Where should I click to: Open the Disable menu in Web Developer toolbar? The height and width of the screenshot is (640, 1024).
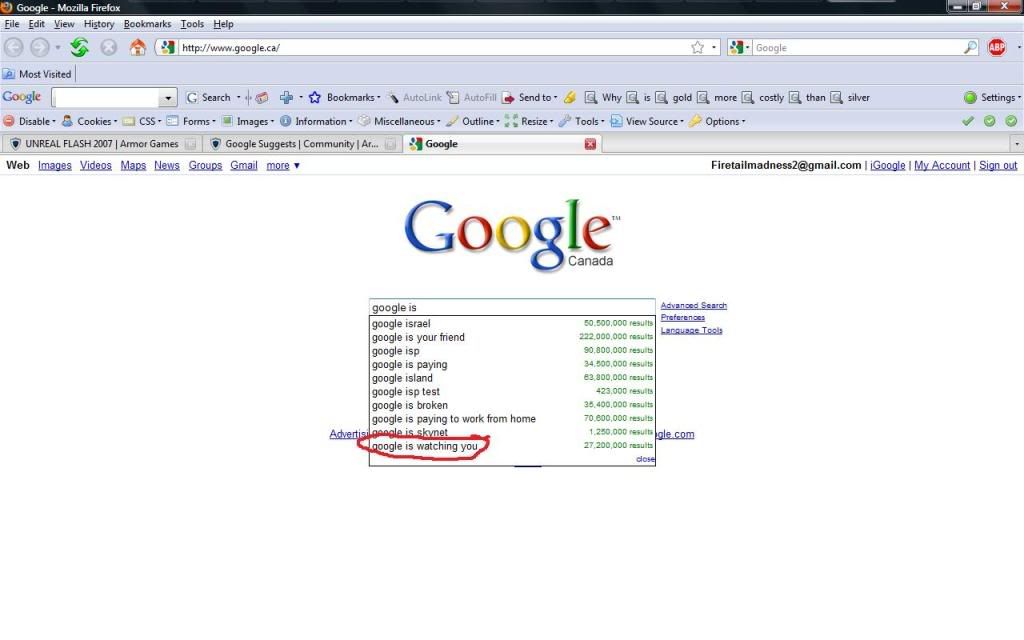pos(29,121)
